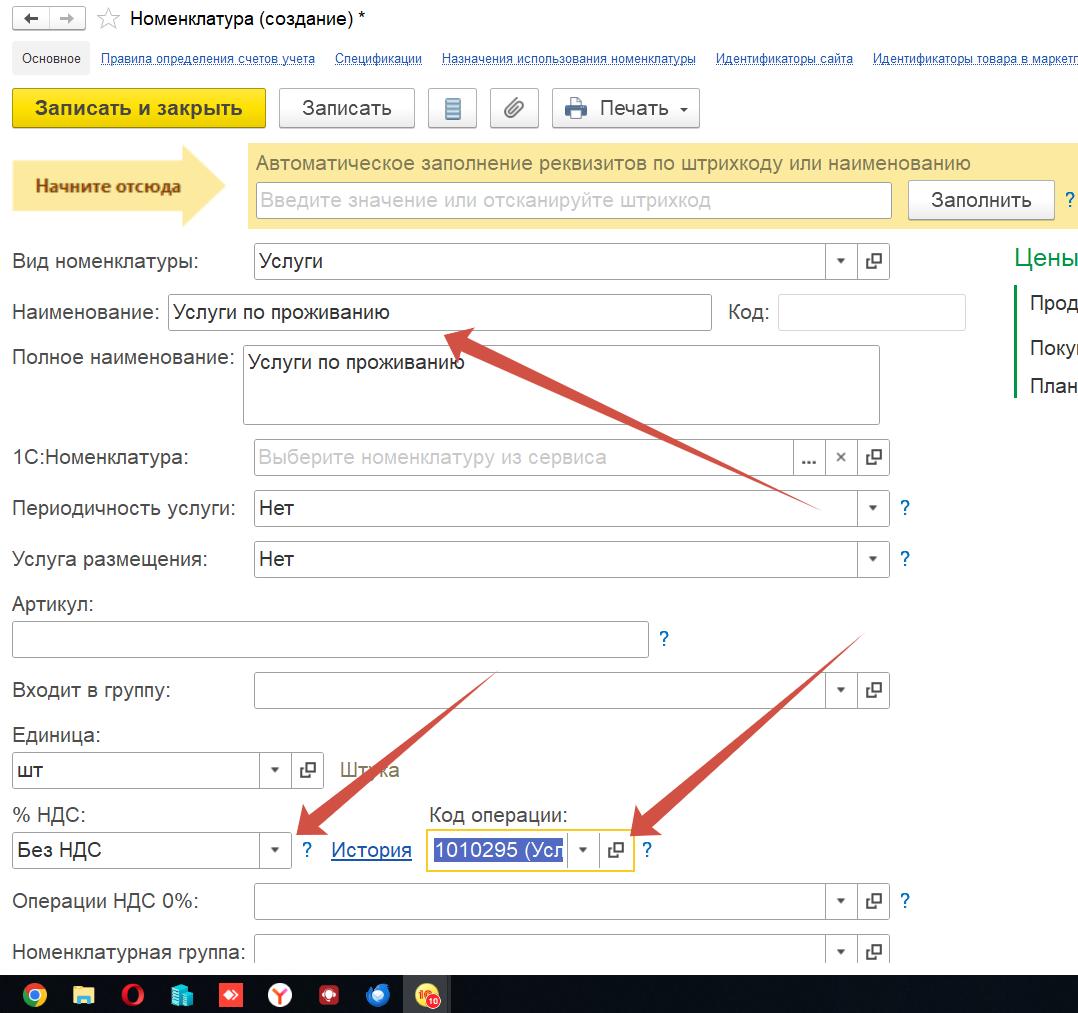Click into the Артикул input field
Image resolution: width=1078 pixels, height=1013 pixels.
[x=330, y=640]
